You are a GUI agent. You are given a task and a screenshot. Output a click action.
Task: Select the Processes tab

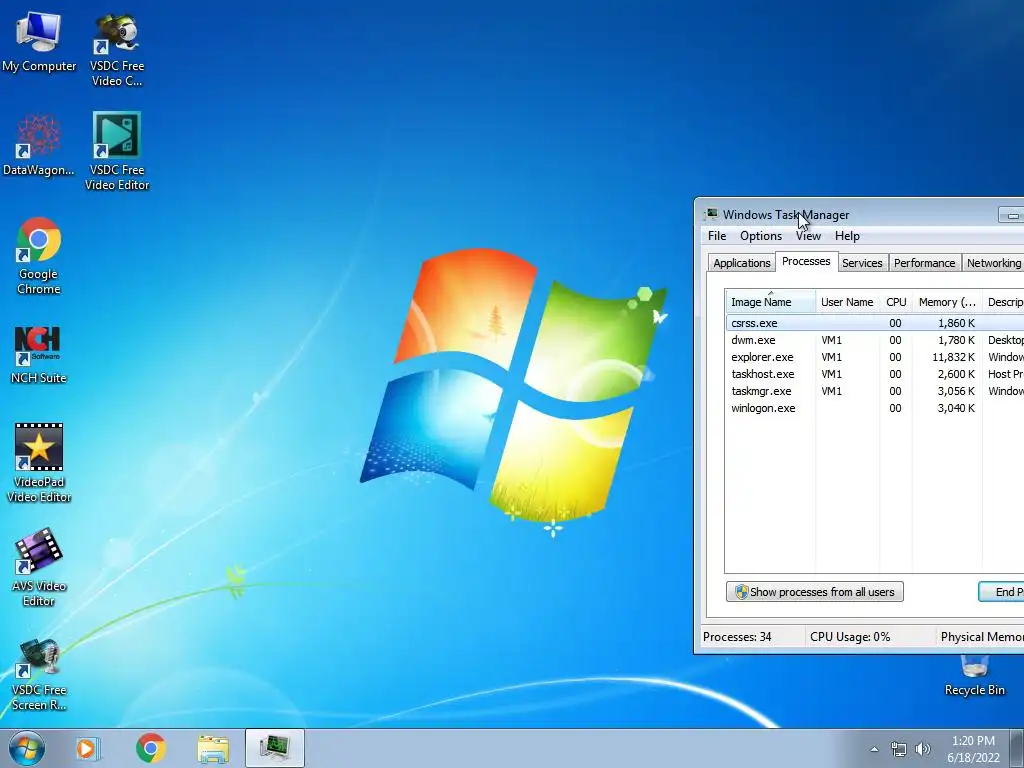click(x=806, y=261)
